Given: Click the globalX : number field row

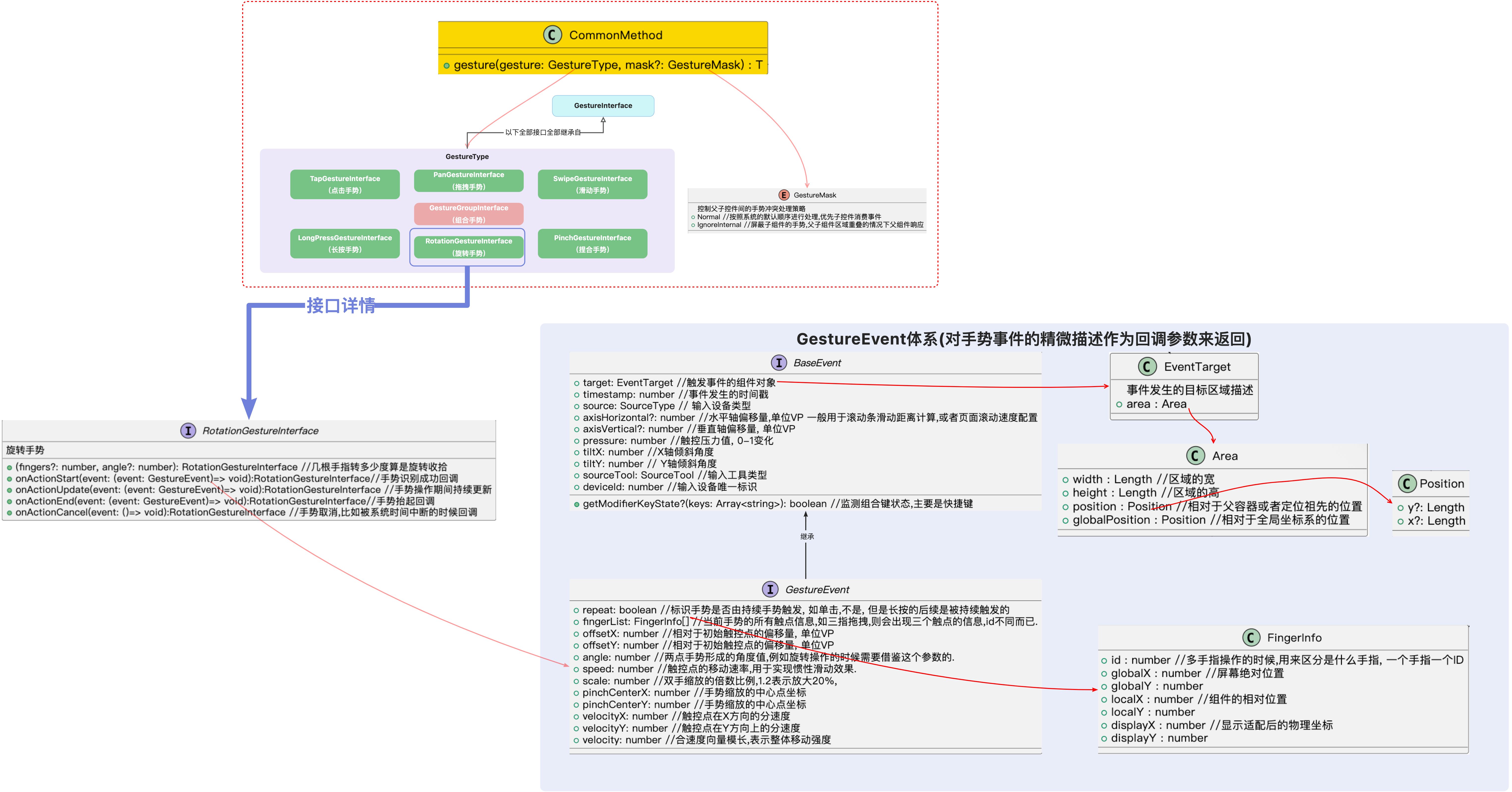Looking at the screenshot, I should tap(1192, 673).
